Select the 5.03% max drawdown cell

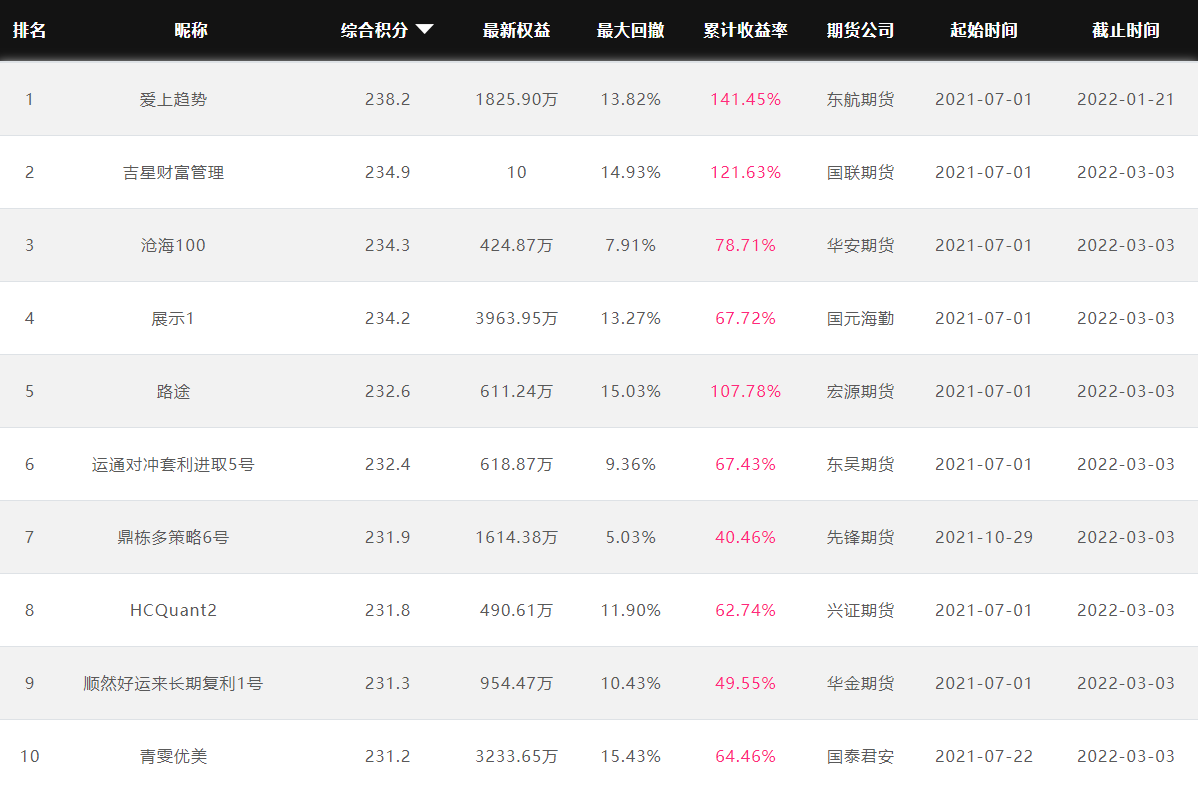(630, 537)
